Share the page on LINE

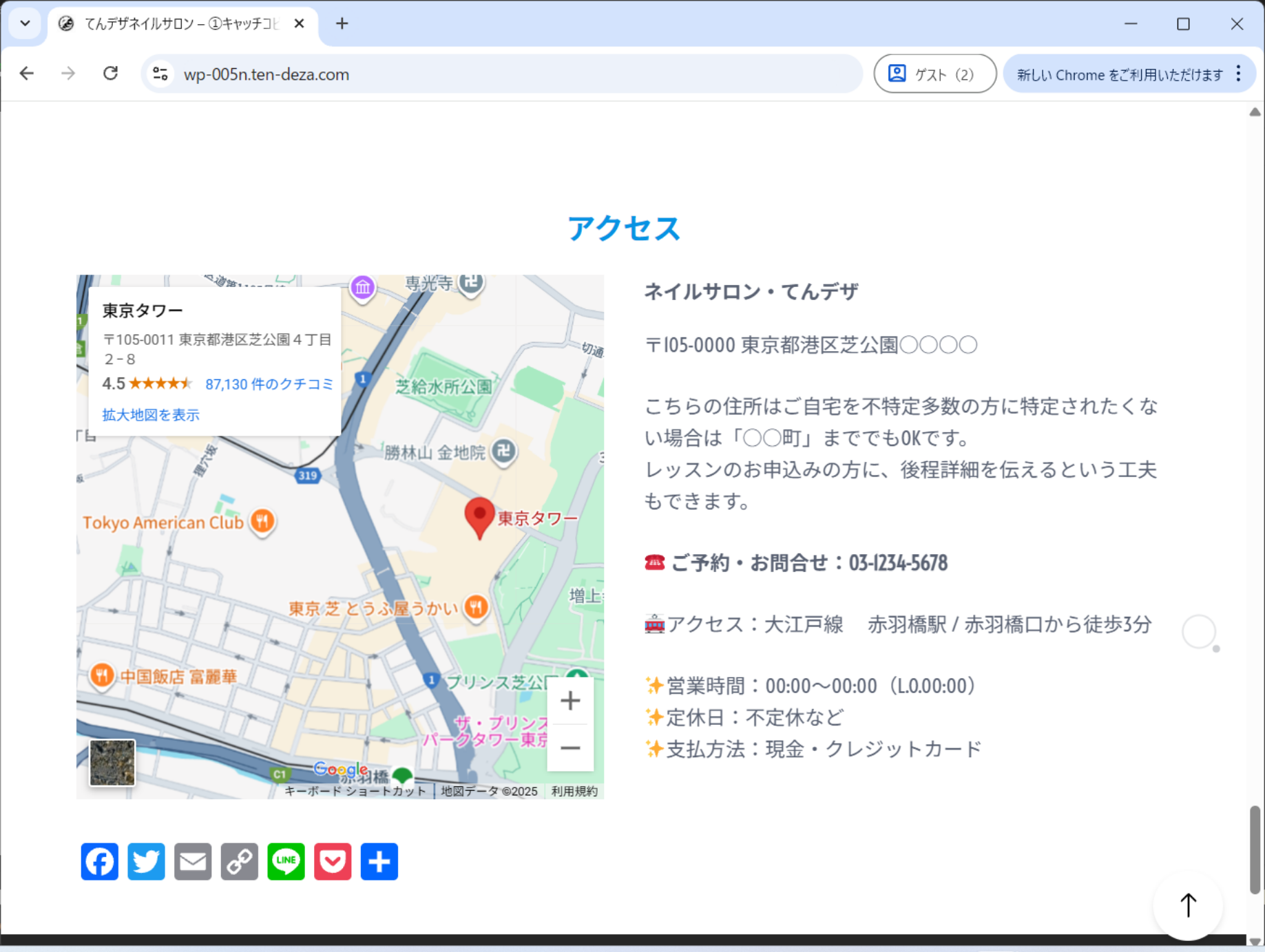click(x=286, y=861)
